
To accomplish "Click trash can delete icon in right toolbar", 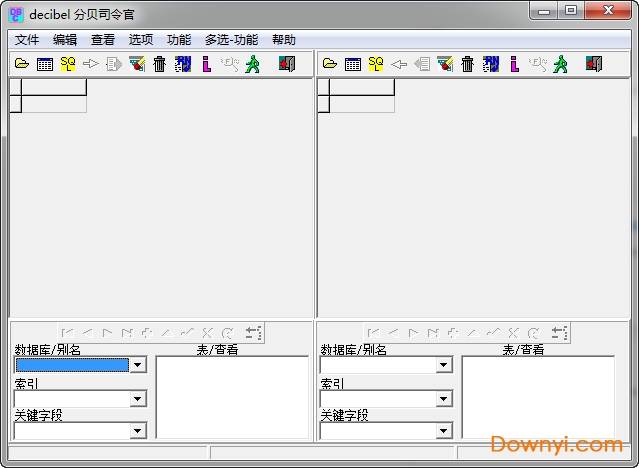I will 468,64.
